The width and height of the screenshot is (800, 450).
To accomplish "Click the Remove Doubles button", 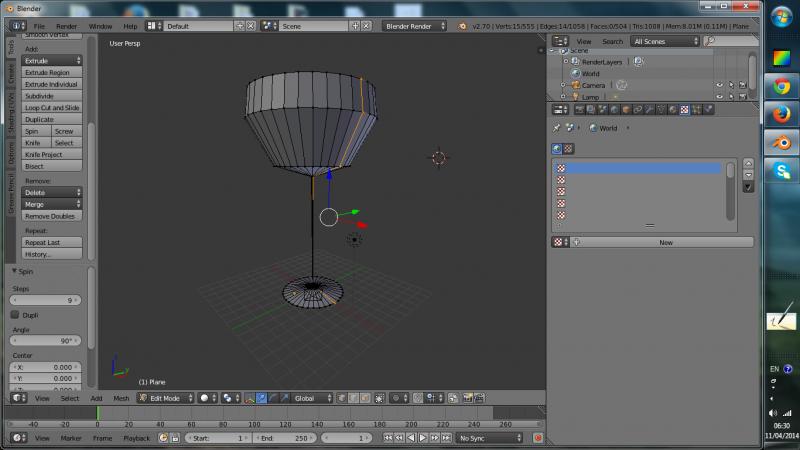I will [51, 216].
